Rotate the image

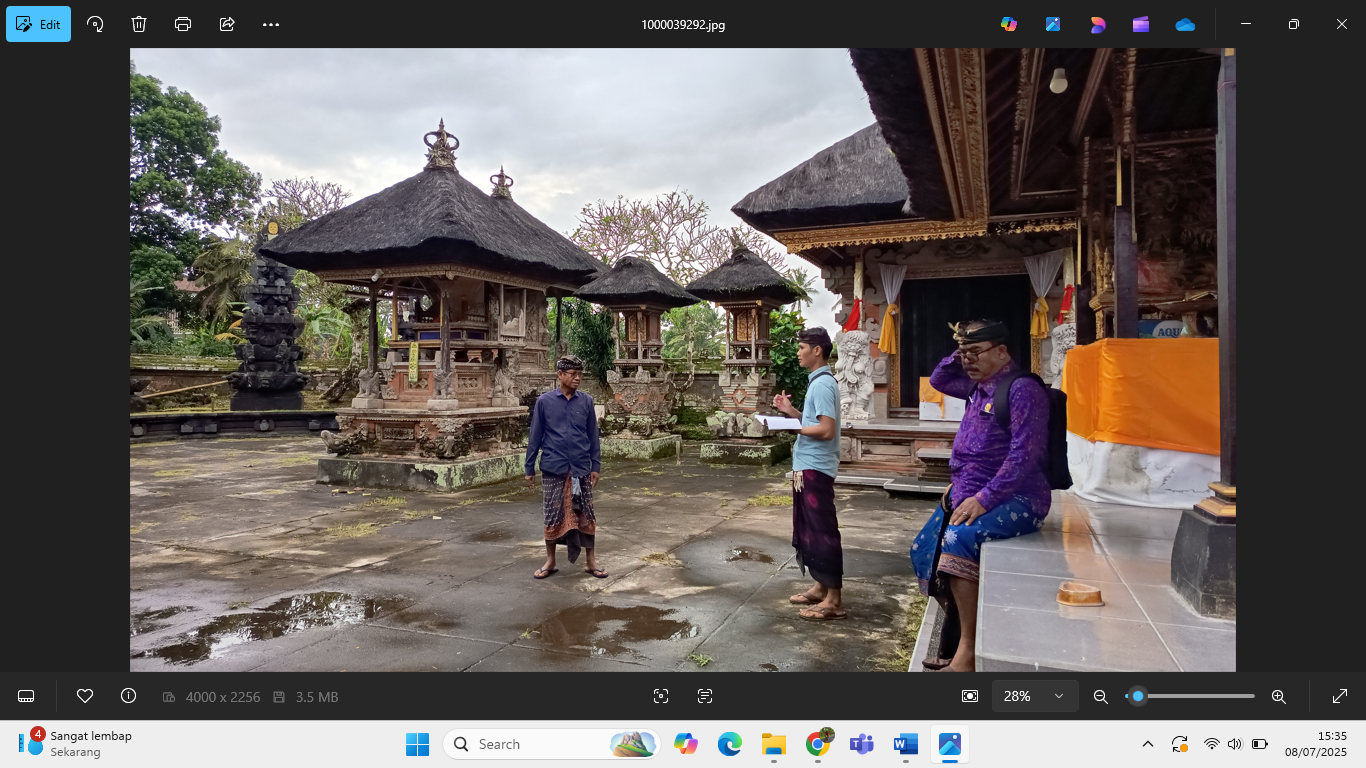tap(95, 24)
